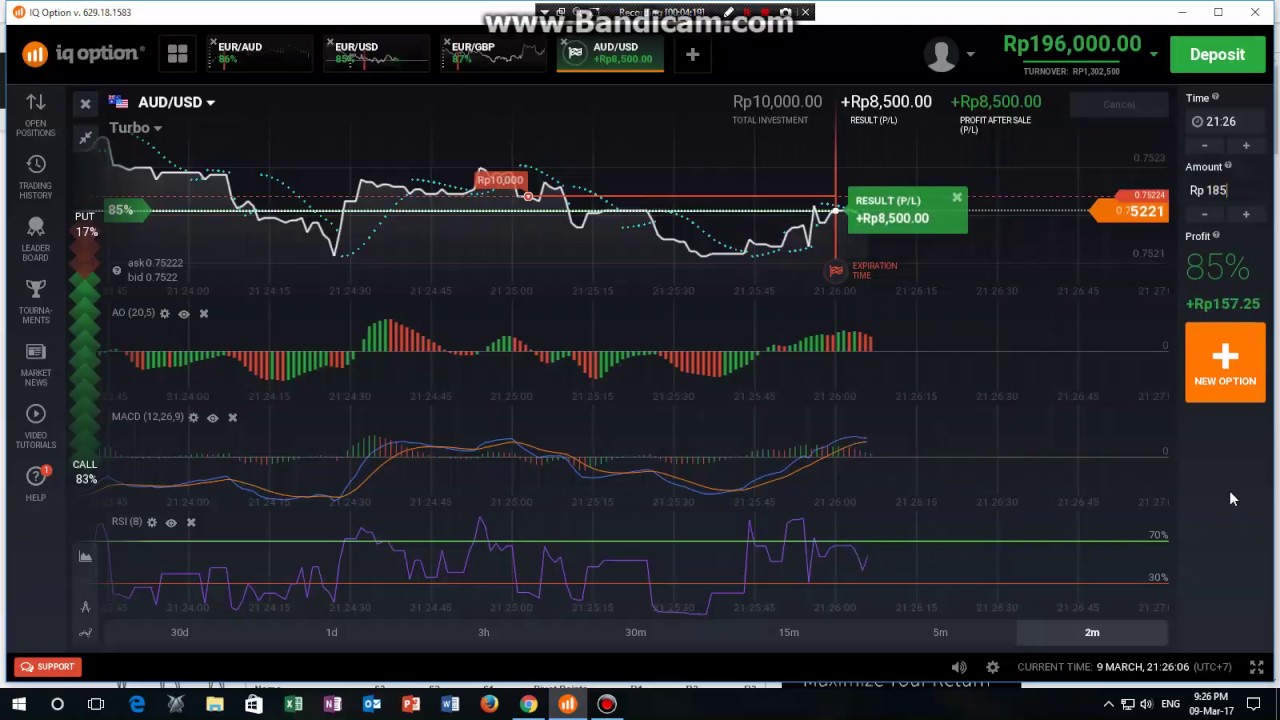Select the 3h chart timeframe
1280x720 pixels.
click(x=484, y=632)
